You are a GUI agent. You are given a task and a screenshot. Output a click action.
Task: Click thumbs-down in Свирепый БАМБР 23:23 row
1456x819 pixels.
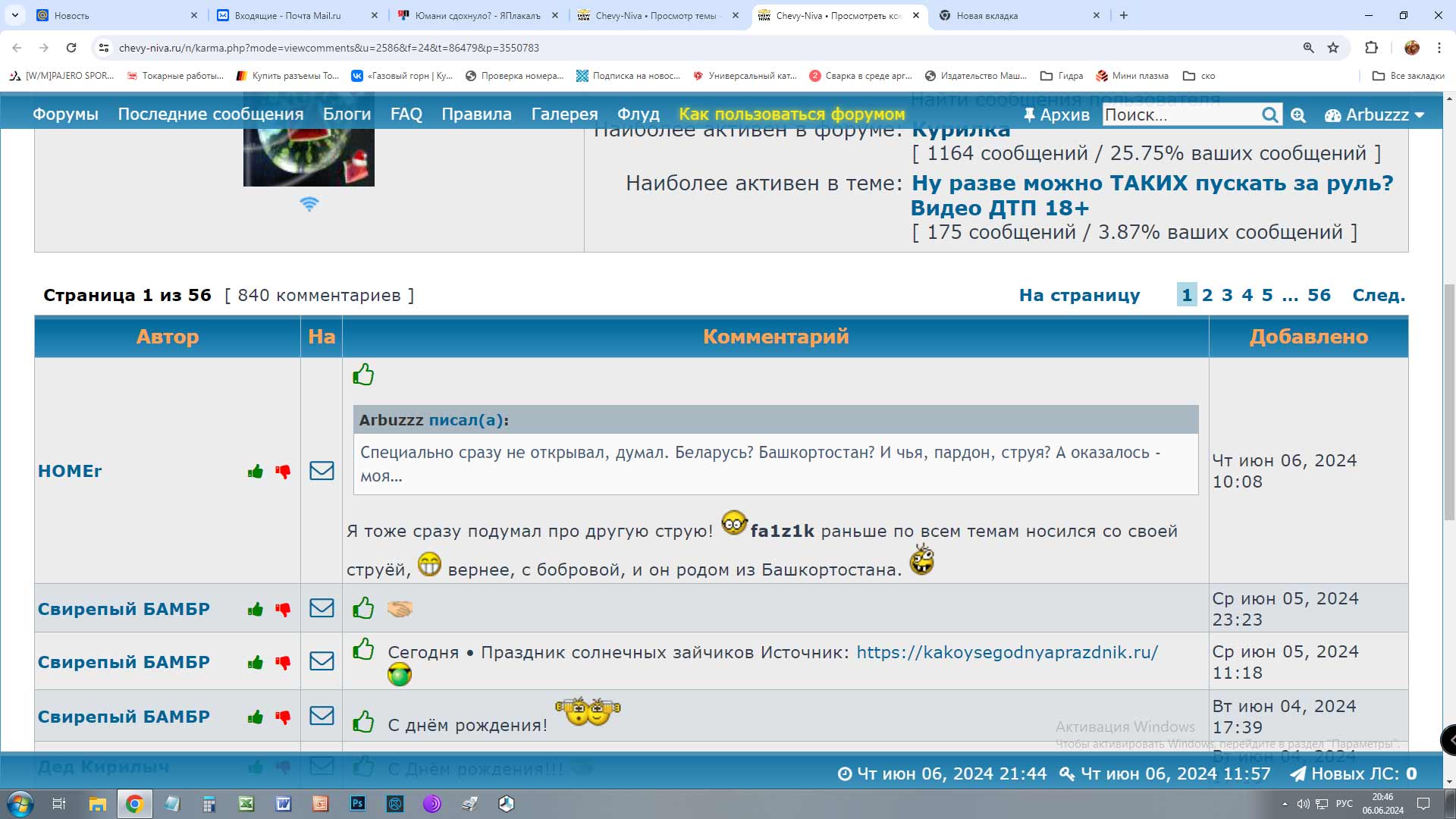coord(283,609)
